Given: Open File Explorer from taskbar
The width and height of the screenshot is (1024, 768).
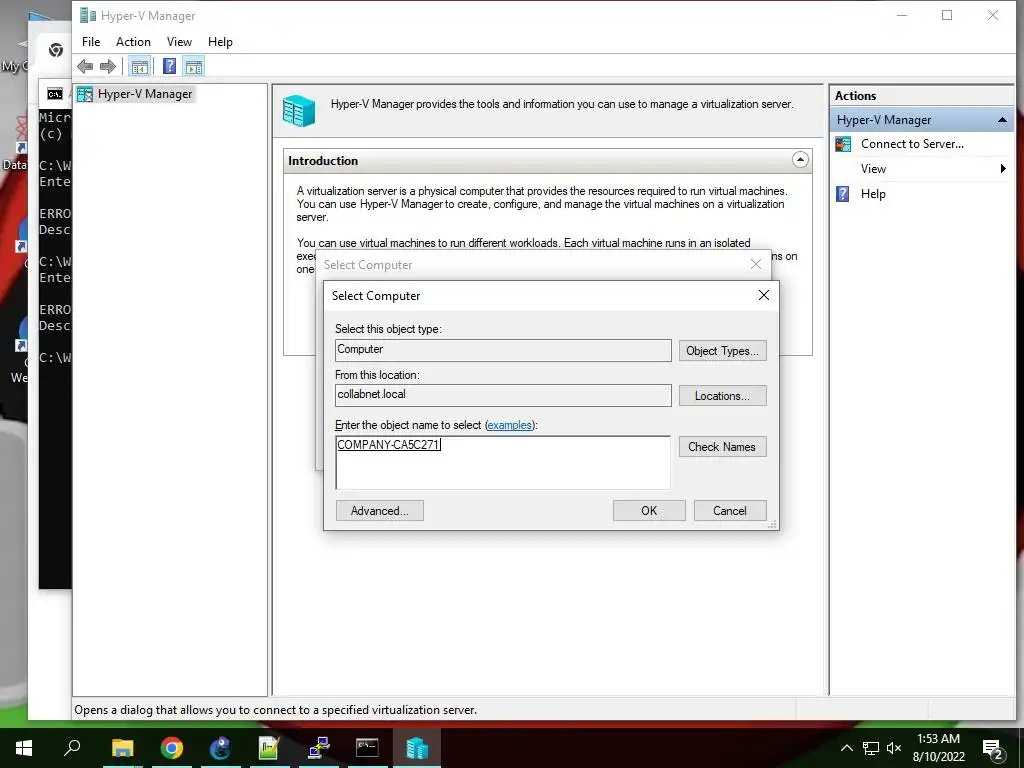Looking at the screenshot, I should pos(122,748).
